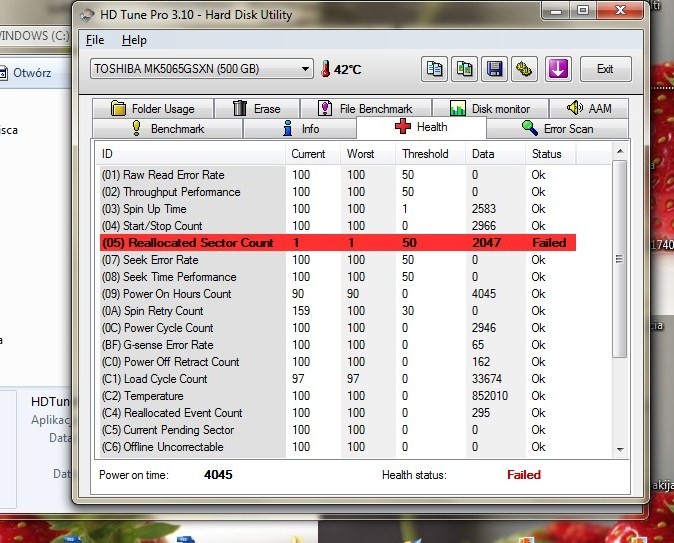
Task: Open the File menu
Action: (x=95, y=40)
